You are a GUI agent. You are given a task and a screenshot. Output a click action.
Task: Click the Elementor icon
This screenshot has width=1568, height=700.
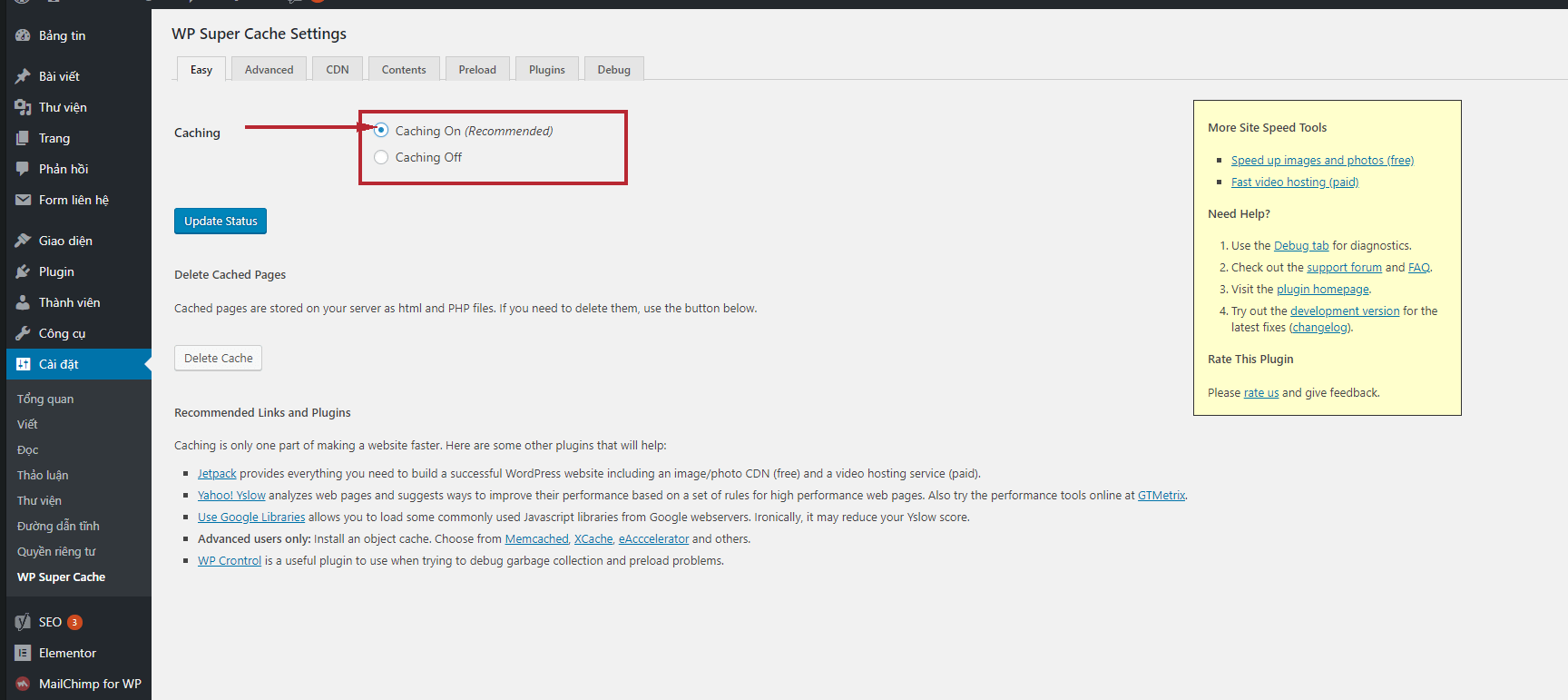point(23,653)
